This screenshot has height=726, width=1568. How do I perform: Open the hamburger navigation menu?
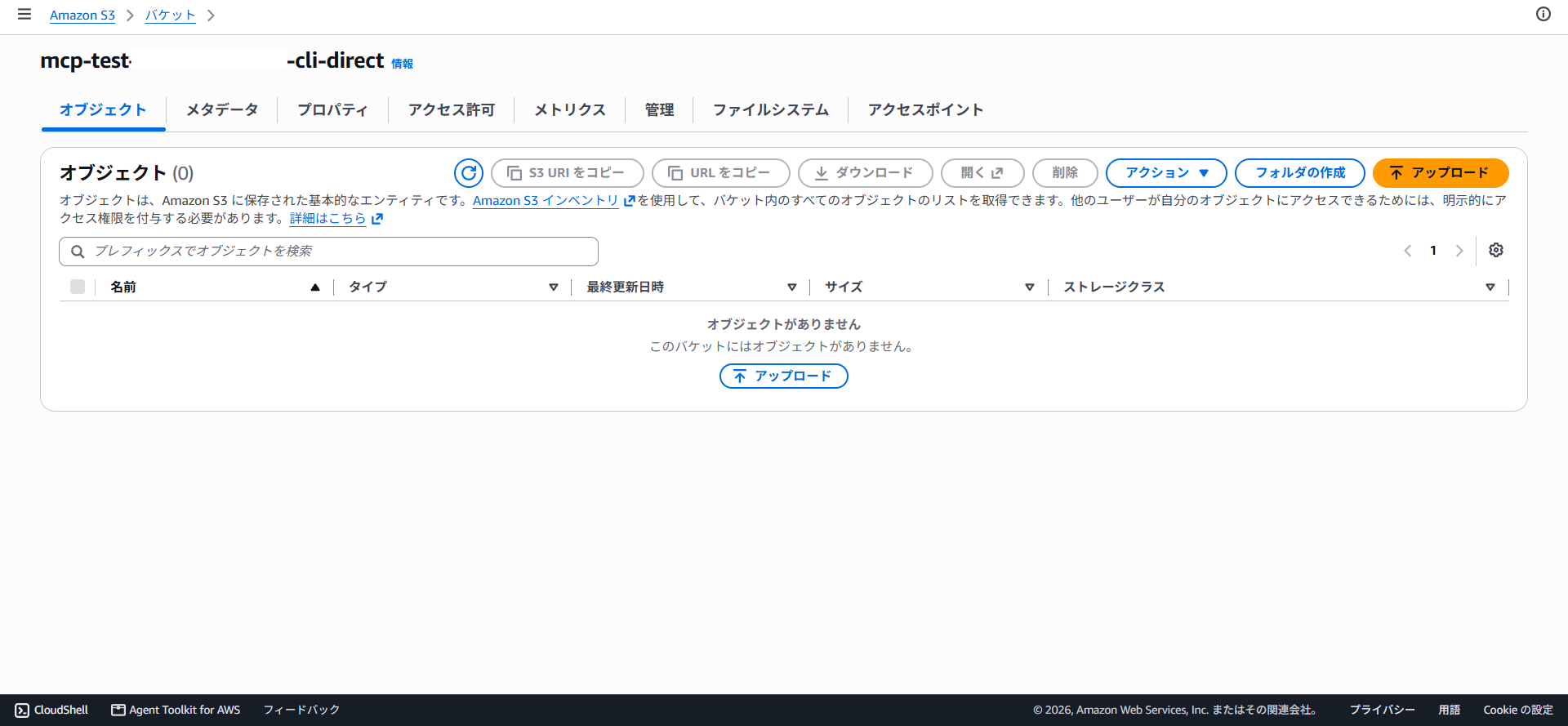point(24,15)
